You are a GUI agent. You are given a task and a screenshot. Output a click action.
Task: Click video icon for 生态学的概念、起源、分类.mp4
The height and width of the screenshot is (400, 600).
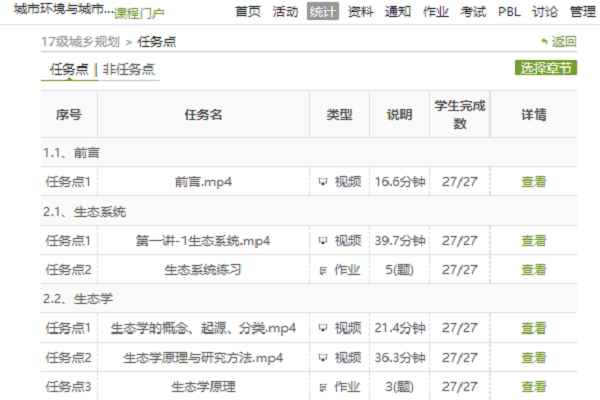[x=323, y=329]
